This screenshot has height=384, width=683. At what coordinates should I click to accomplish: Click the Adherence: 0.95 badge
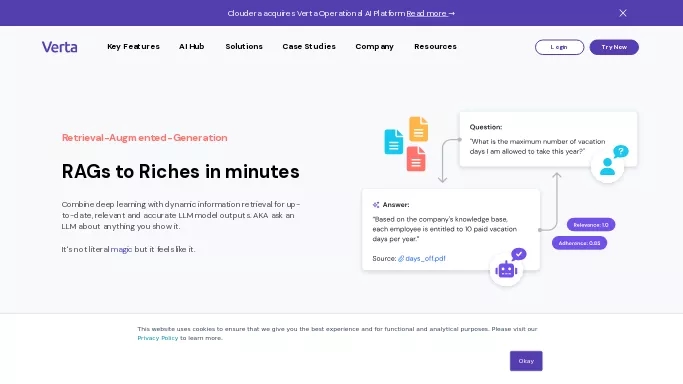point(579,243)
